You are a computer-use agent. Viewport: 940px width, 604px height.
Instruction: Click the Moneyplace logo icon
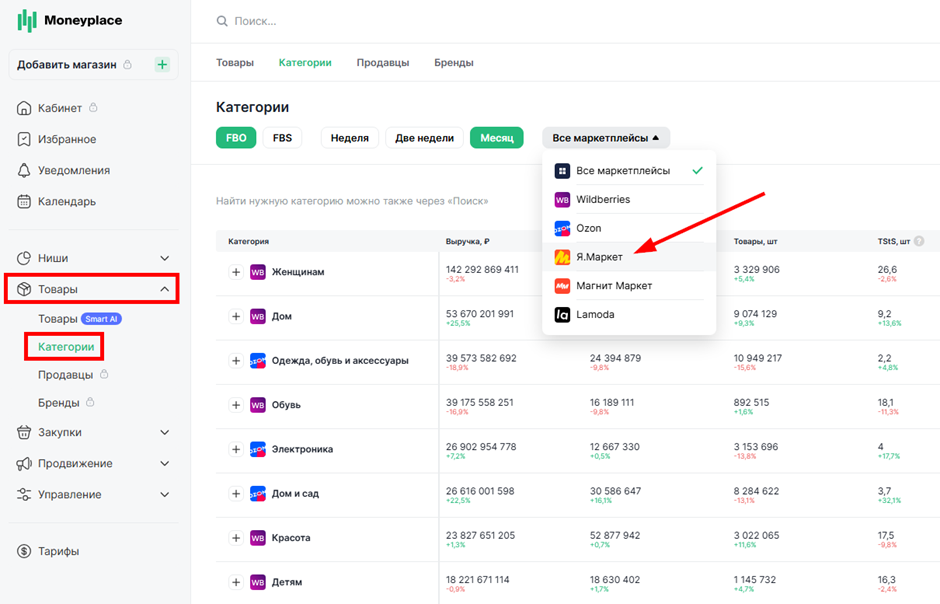[27, 21]
